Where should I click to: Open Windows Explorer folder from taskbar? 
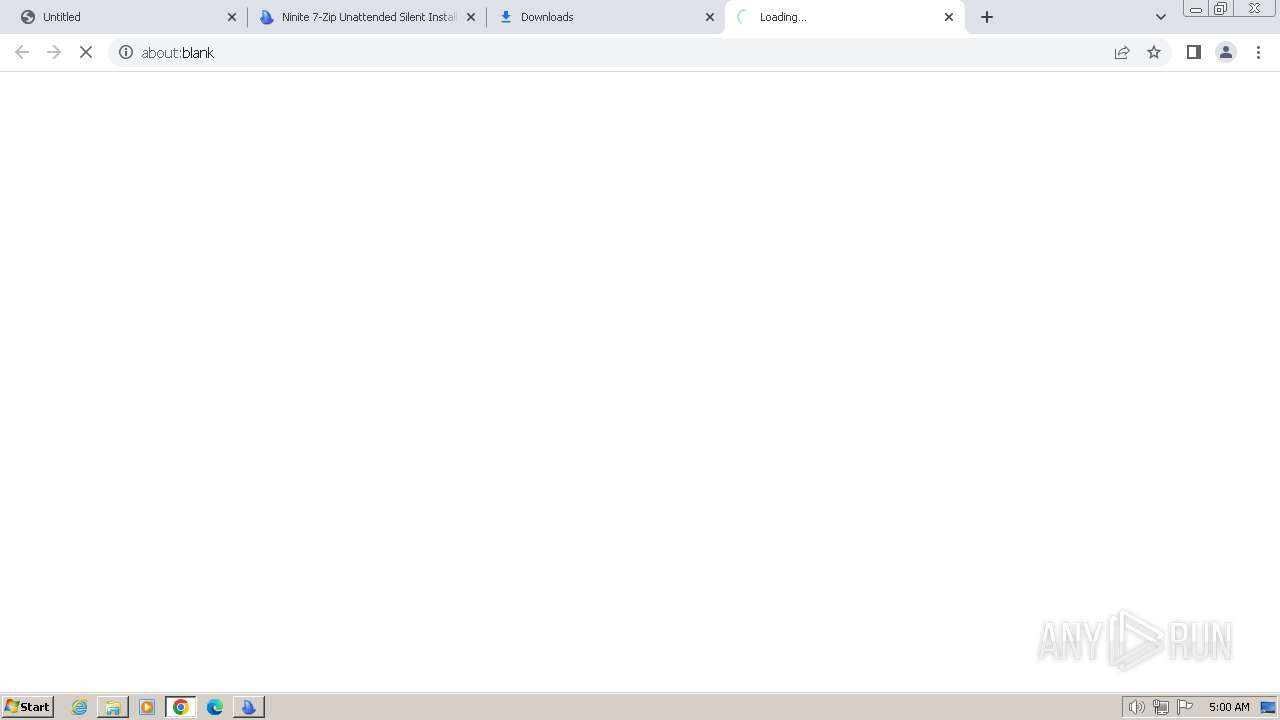click(x=113, y=707)
